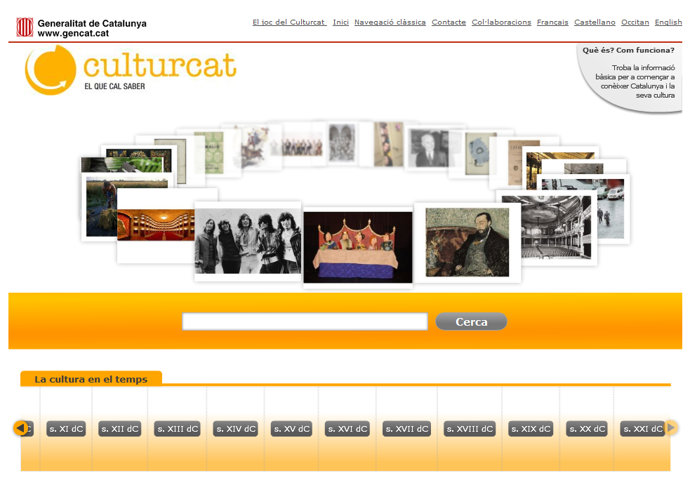Viewport: 690px width, 478px height.
Task: Open the black-and-white band photo thumbnail
Action: (x=248, y=241)
